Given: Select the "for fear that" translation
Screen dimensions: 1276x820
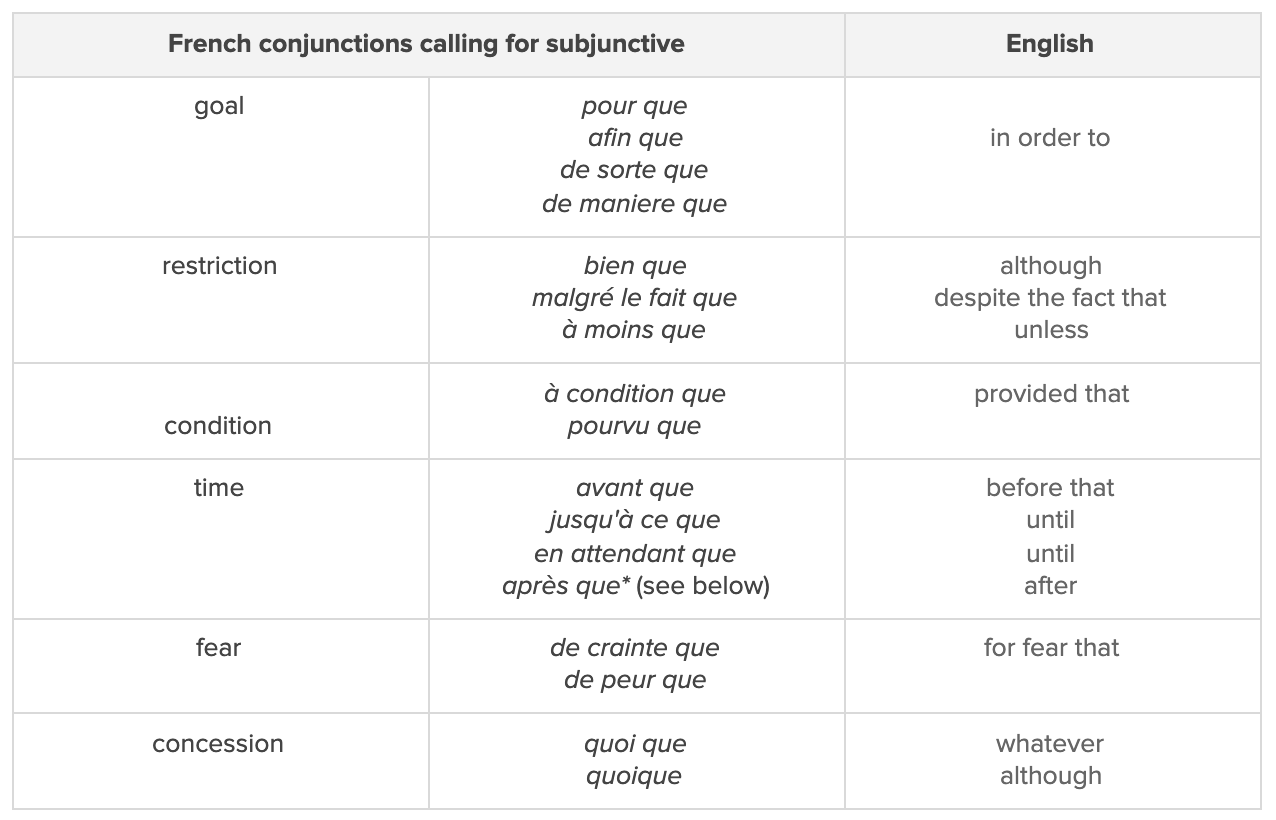Looking at the screenshot, I should (x=1051, y=648).
